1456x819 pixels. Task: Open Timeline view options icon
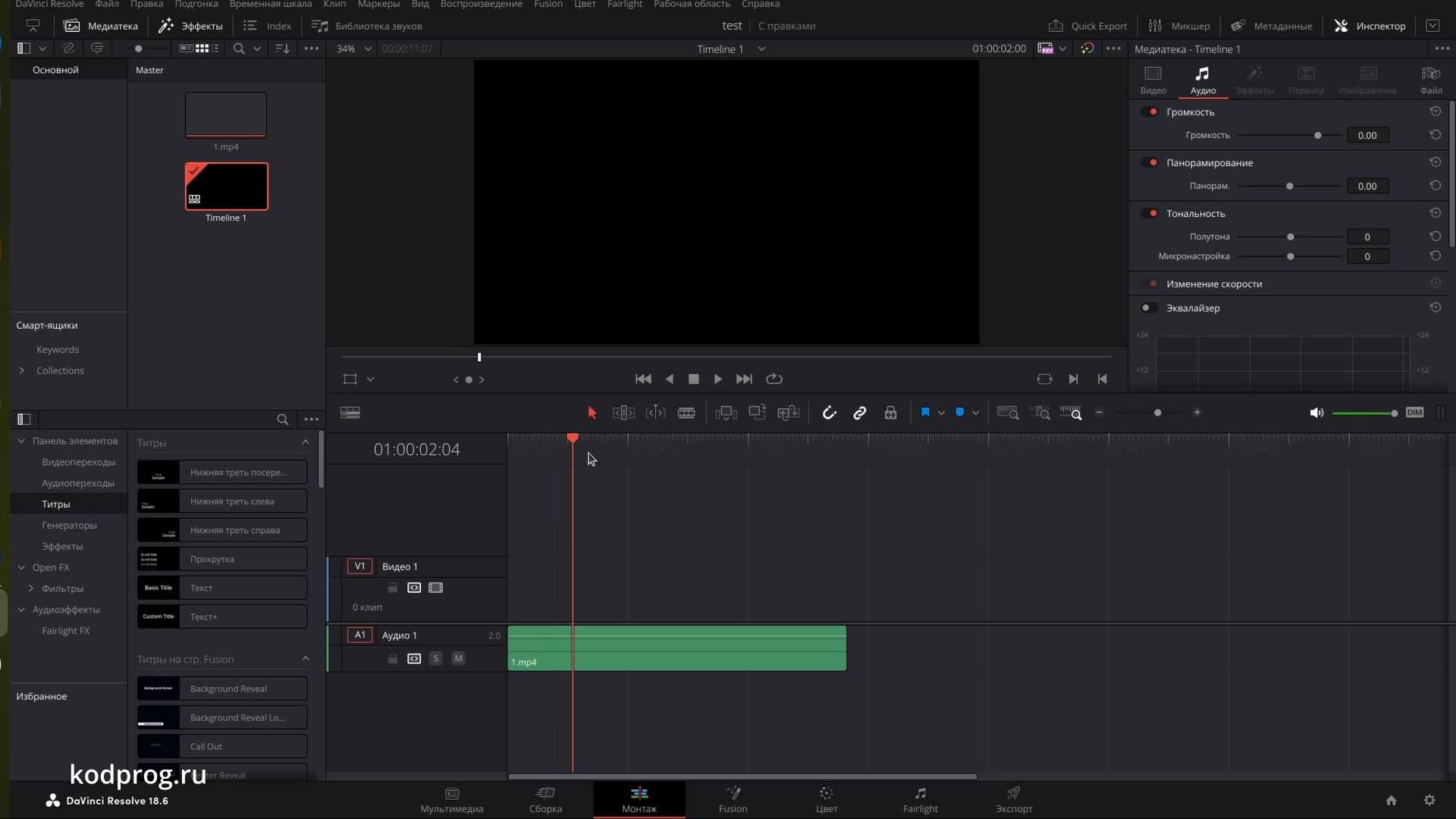point(350,413)
